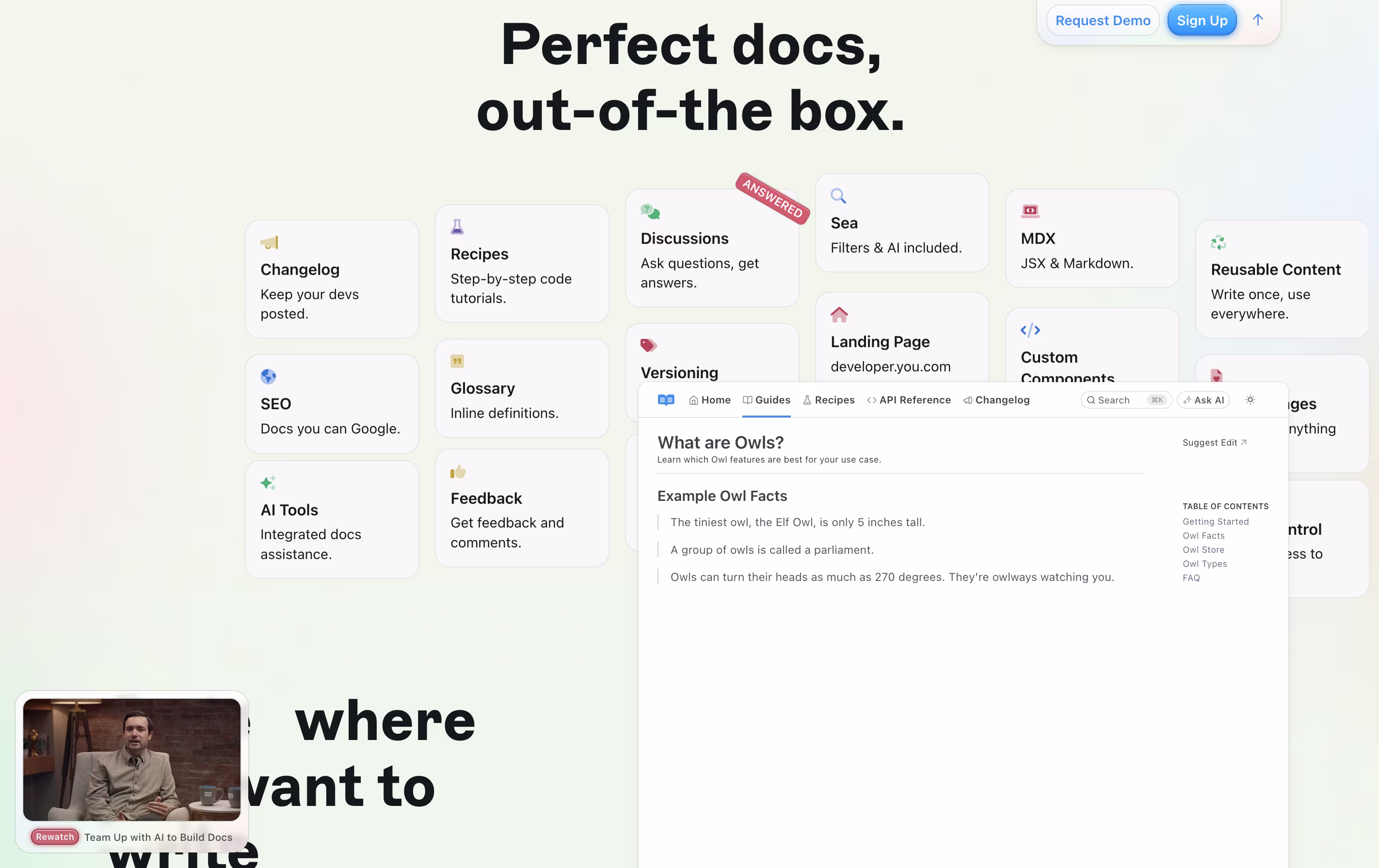
Task: Switch to the Guides tab
Action: coord(766,400)
